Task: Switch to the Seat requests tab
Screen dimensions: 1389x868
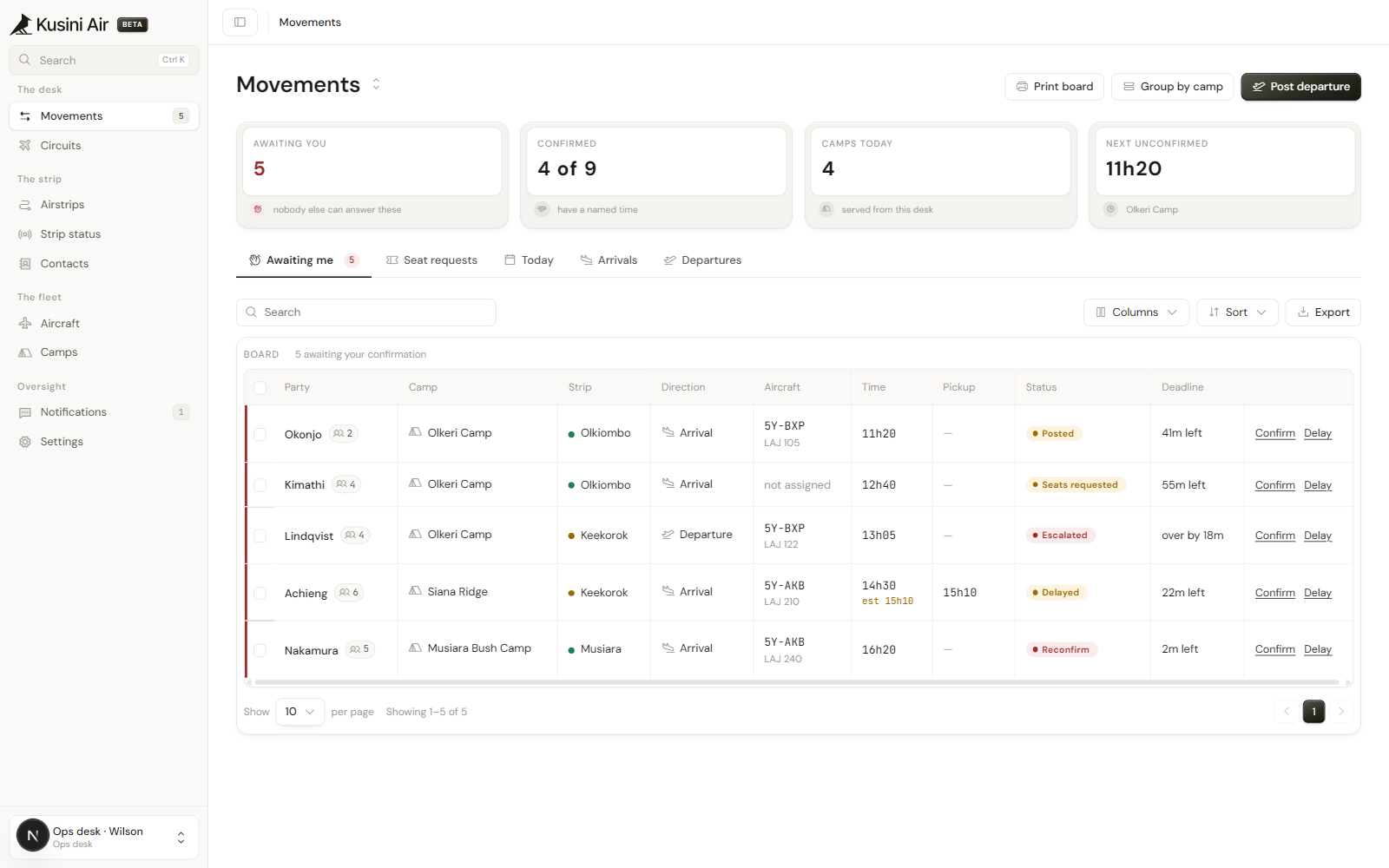Action: (x=431, y=260)
